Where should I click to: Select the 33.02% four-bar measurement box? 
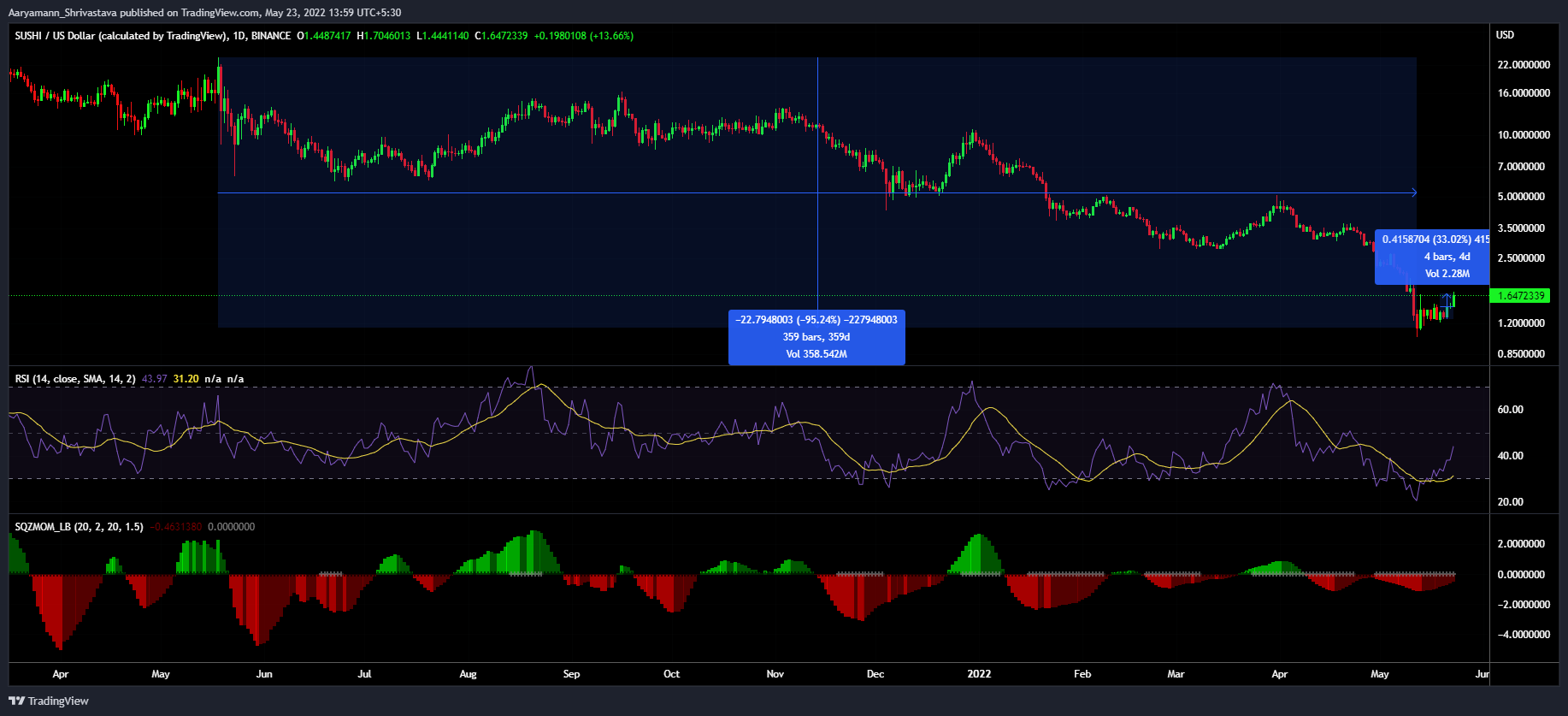pos(1431,257)
